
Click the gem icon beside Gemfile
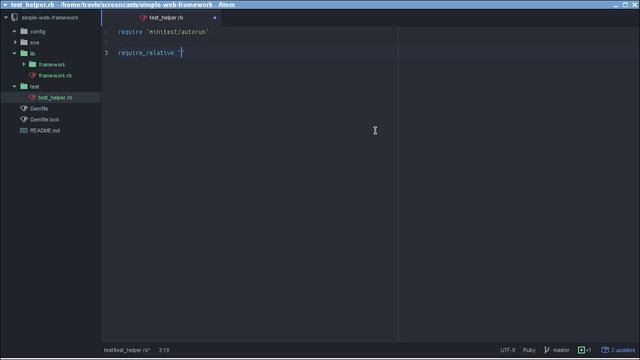pyautogui.click(x=24, y=109)
